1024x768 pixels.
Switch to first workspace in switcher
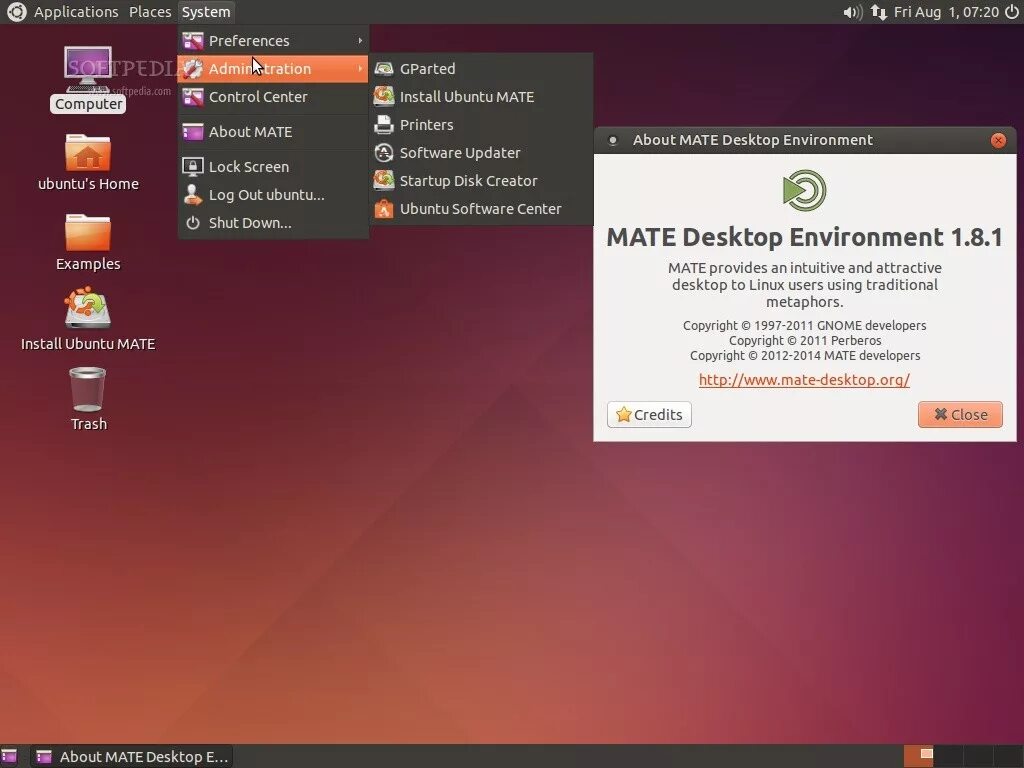918,756
